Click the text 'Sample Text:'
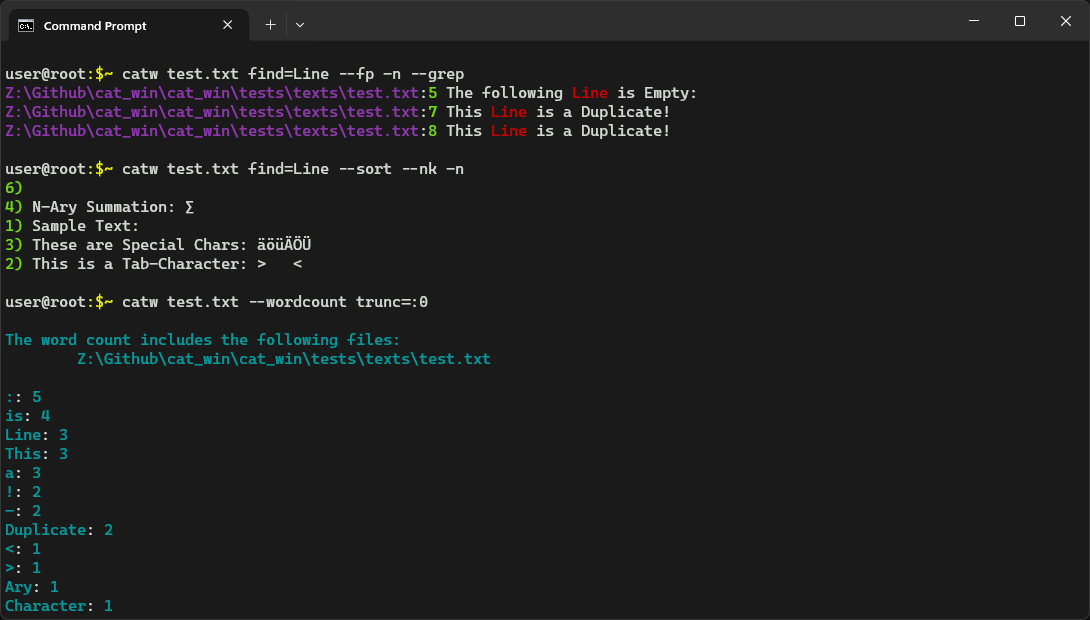 (x=86, y=226)
